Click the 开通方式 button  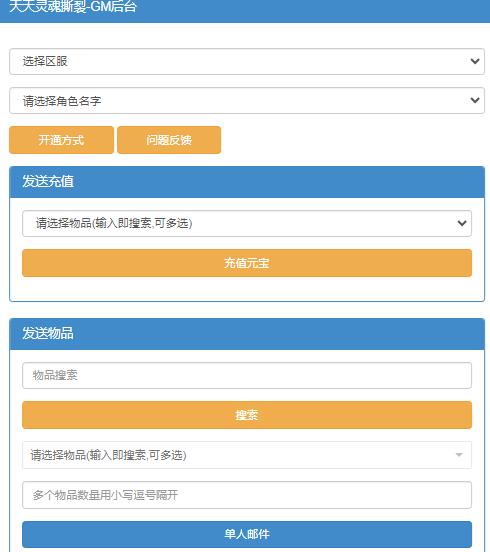click(61, 140)
